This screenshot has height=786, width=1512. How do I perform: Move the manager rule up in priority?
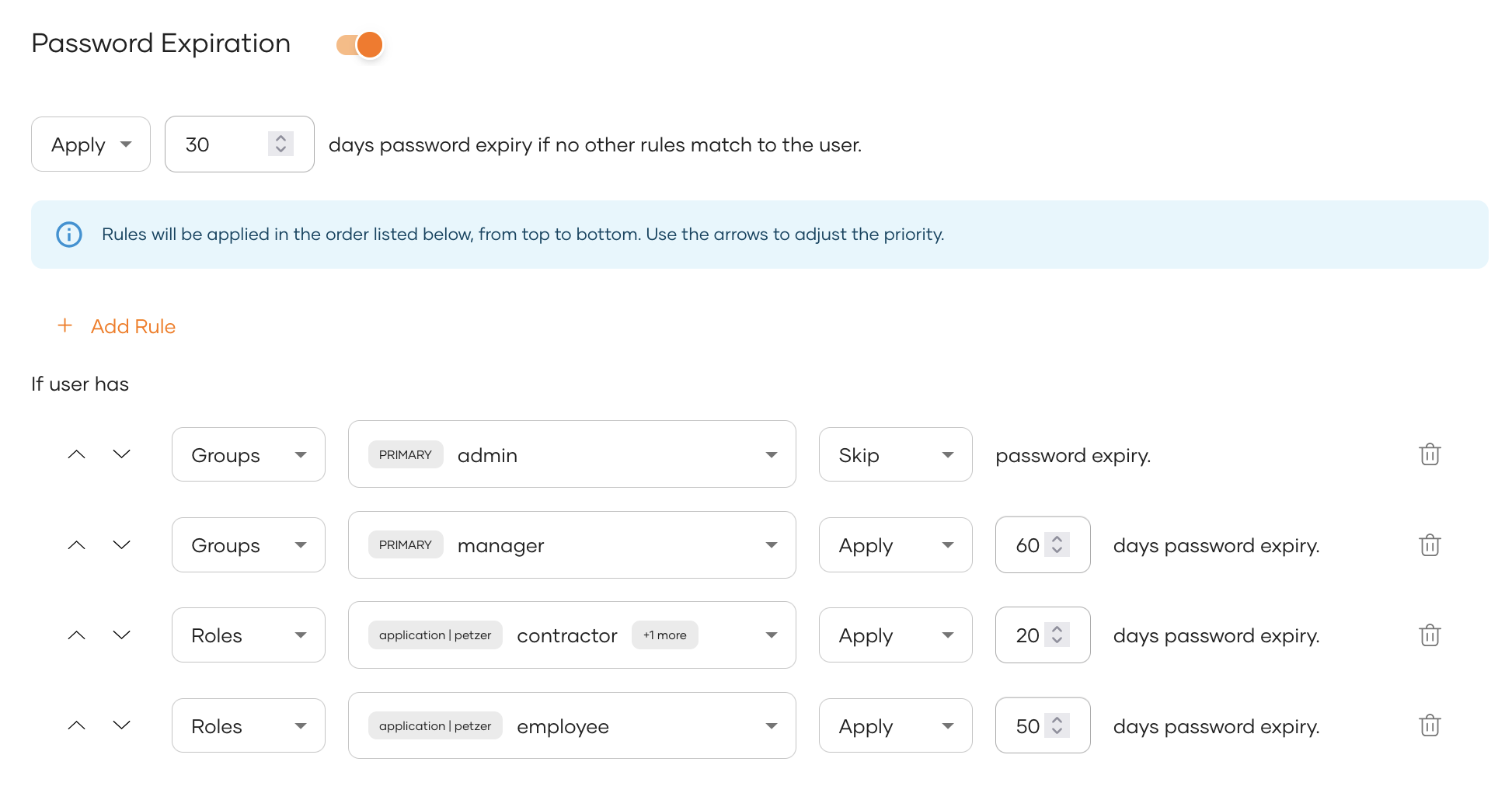coord(76,544)
